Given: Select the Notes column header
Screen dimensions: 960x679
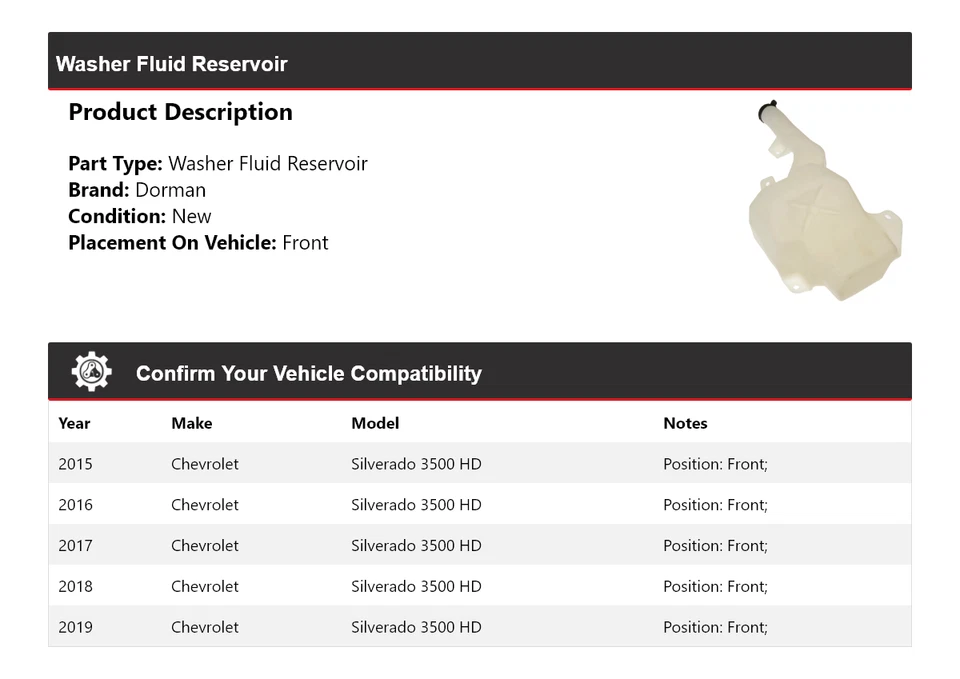Looking at the screenshot, I should point(685,423).
